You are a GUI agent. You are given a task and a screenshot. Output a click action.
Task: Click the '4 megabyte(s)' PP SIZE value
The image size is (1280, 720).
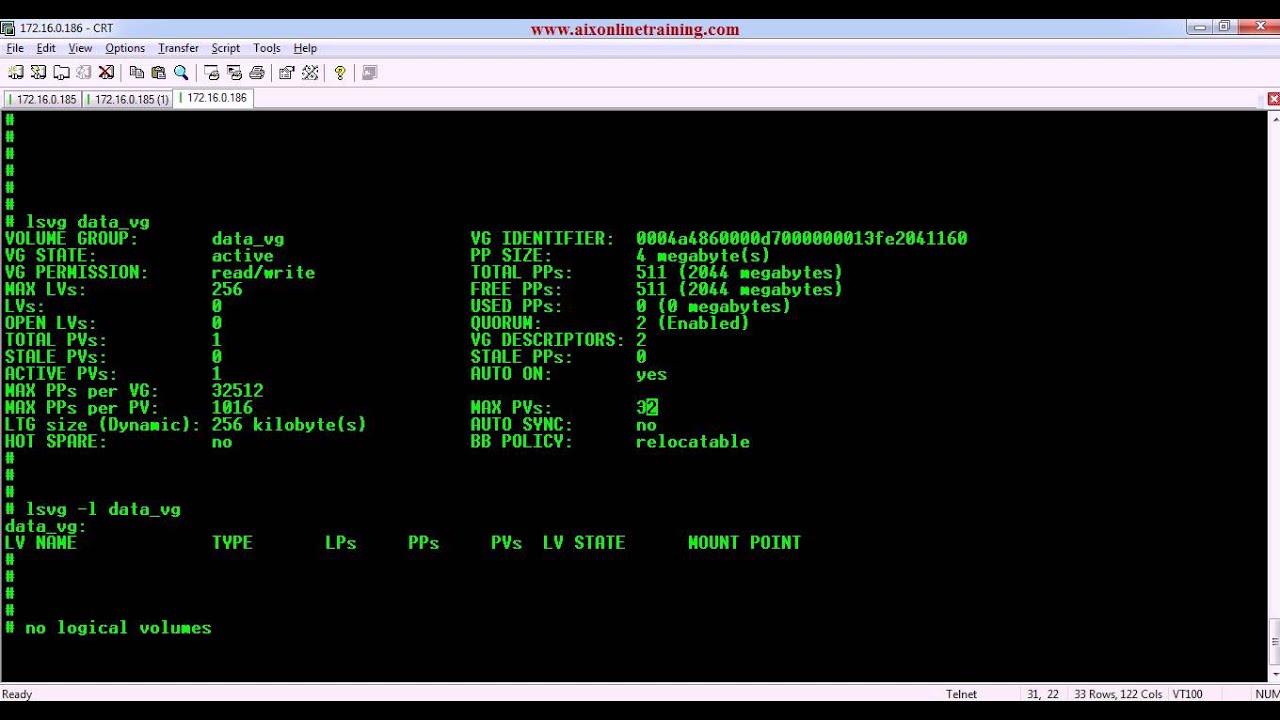click(x=703, y=255)
